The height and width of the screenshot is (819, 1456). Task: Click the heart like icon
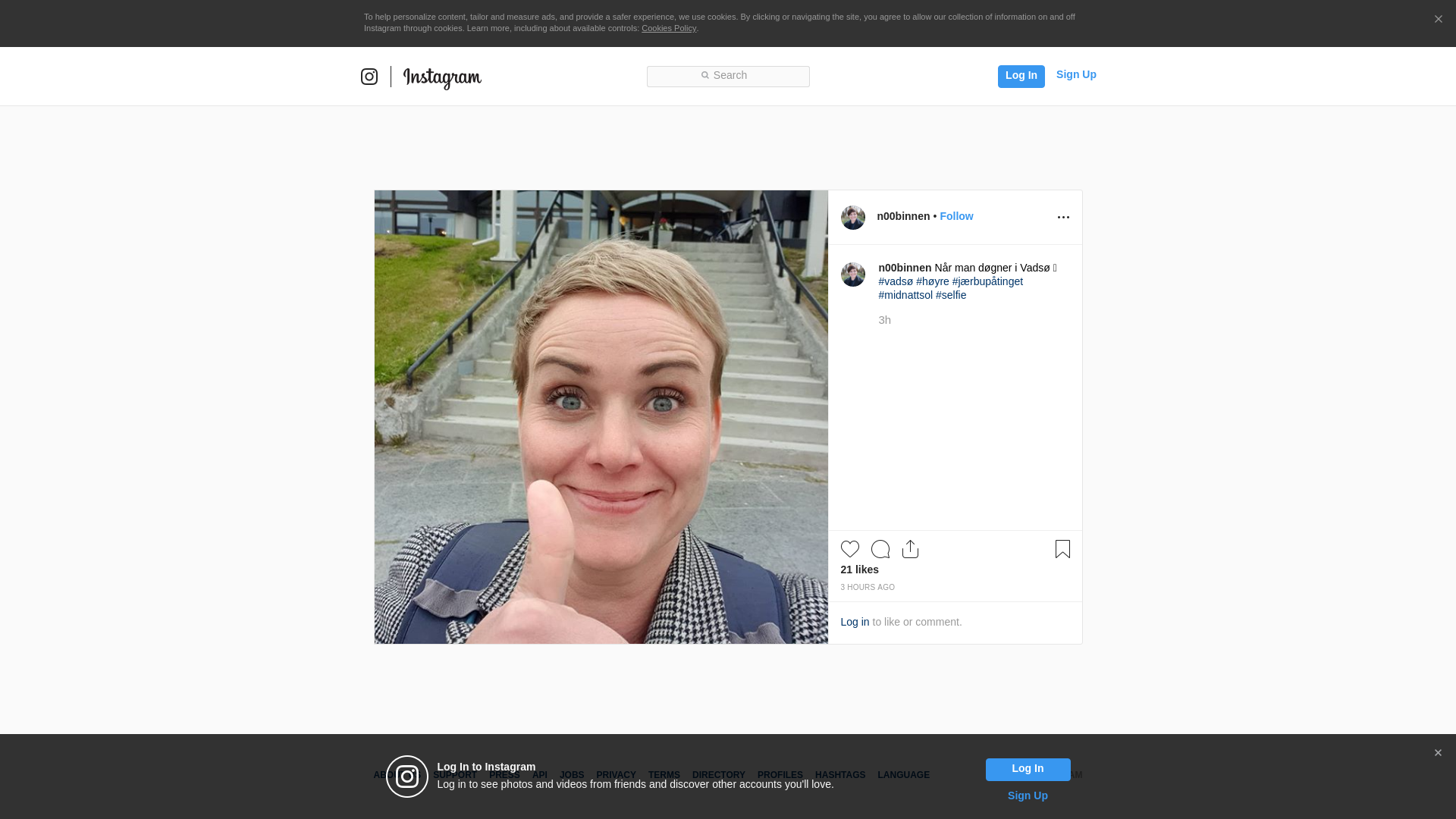click(x=849, y=549)
